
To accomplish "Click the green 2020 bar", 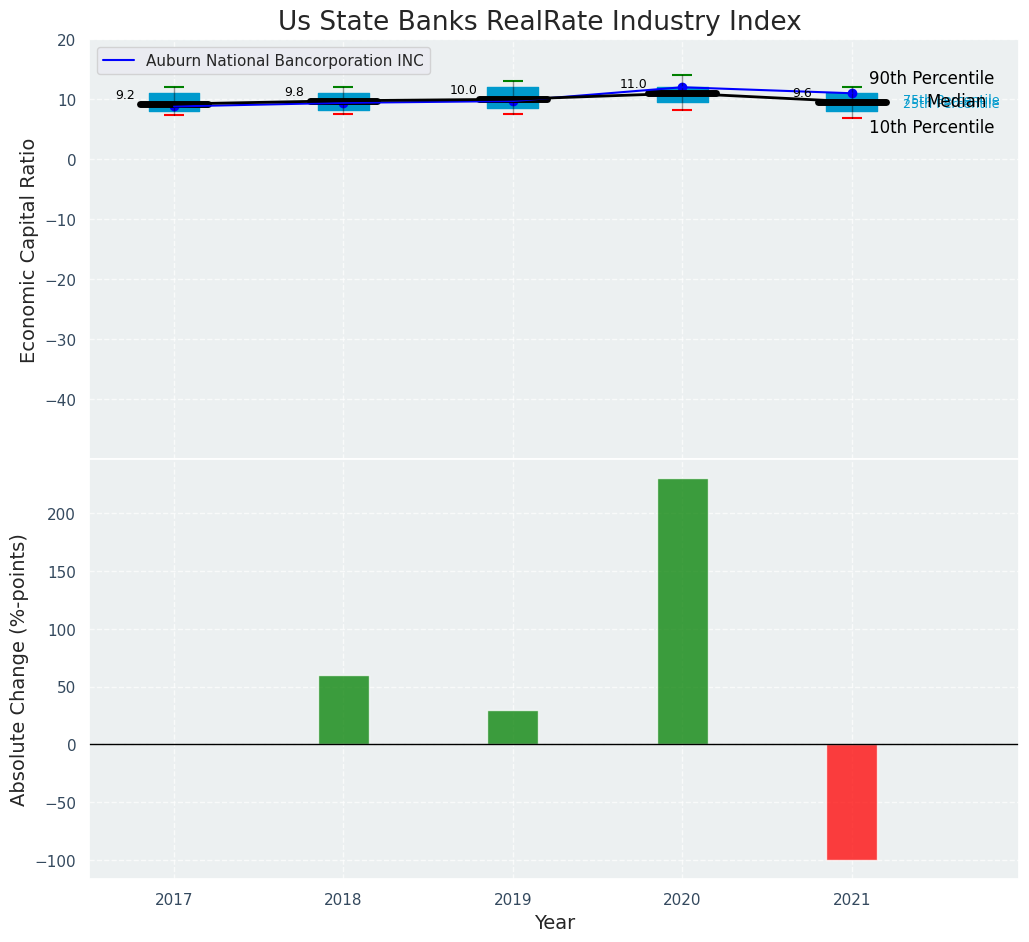I will tap(682, 611).
